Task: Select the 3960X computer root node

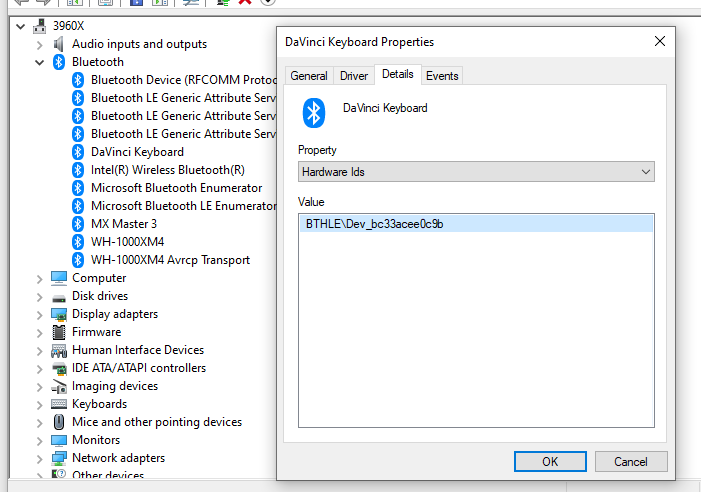Action: pos(68,26)
